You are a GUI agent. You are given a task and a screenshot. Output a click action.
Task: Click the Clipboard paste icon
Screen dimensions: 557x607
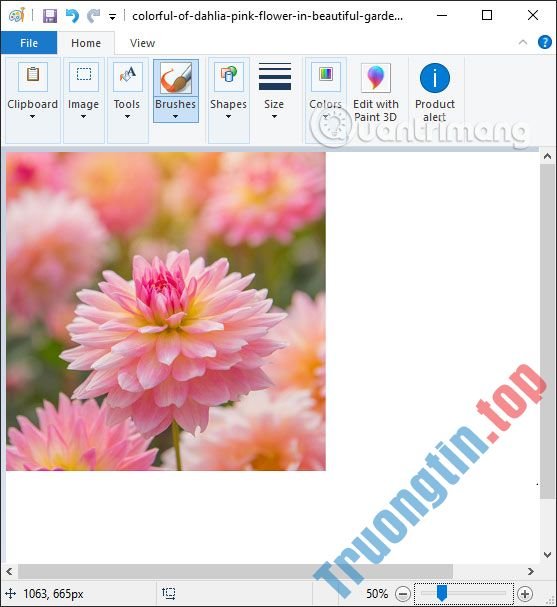(x=33, y=76)
